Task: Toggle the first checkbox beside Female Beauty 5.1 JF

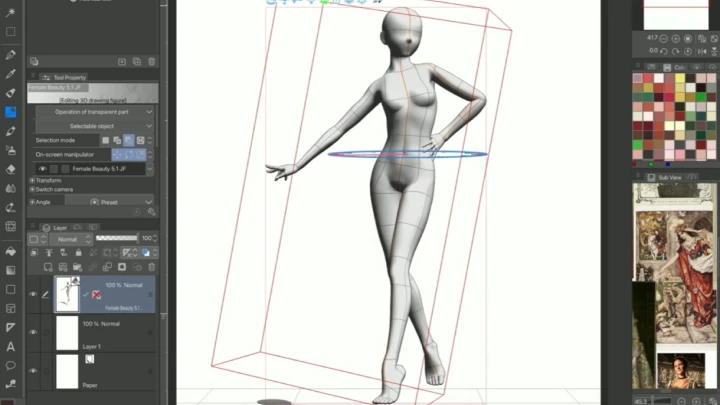Action: (54, 169)
